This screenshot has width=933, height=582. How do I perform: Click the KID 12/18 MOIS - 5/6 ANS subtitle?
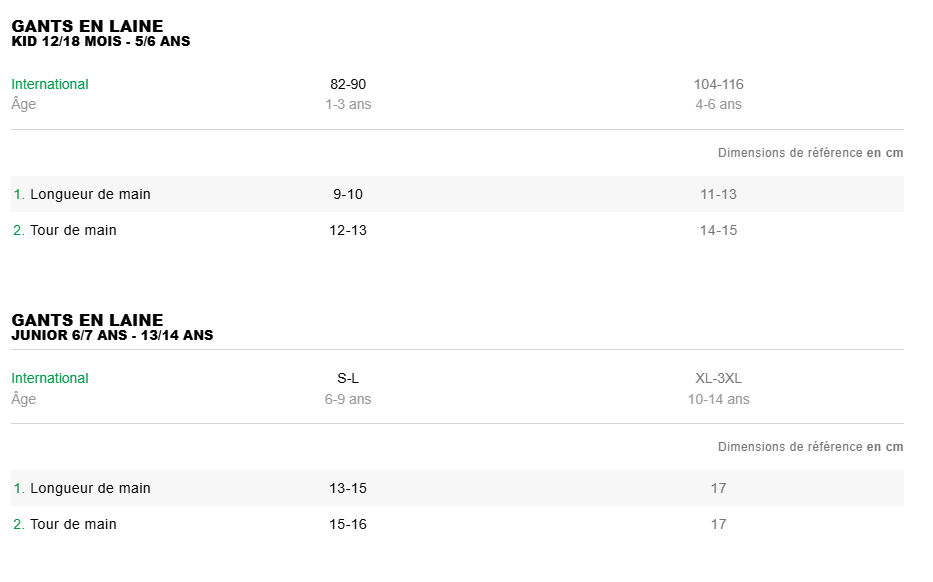(100, 42)
